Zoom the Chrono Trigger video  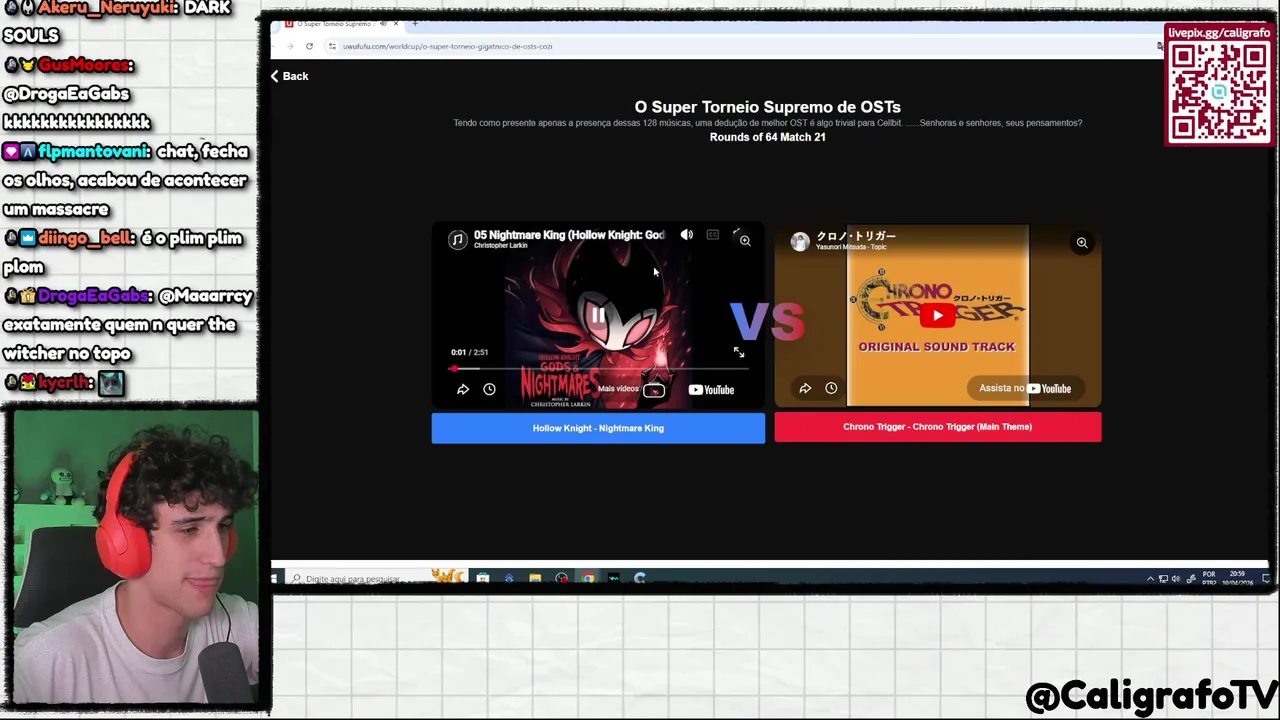[1081, 243]
